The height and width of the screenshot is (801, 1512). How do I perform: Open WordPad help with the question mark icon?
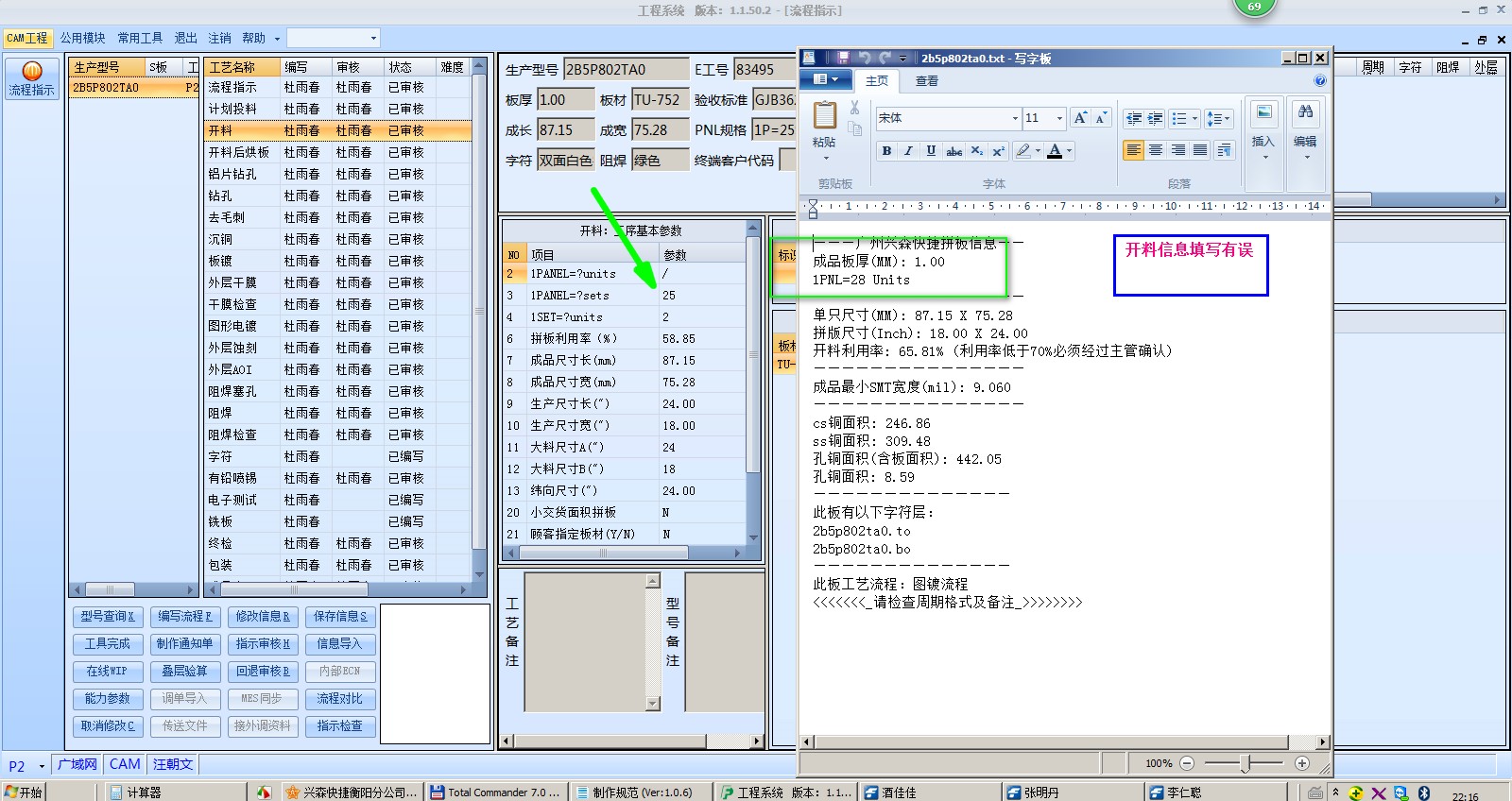click(x=1320, y=80)
